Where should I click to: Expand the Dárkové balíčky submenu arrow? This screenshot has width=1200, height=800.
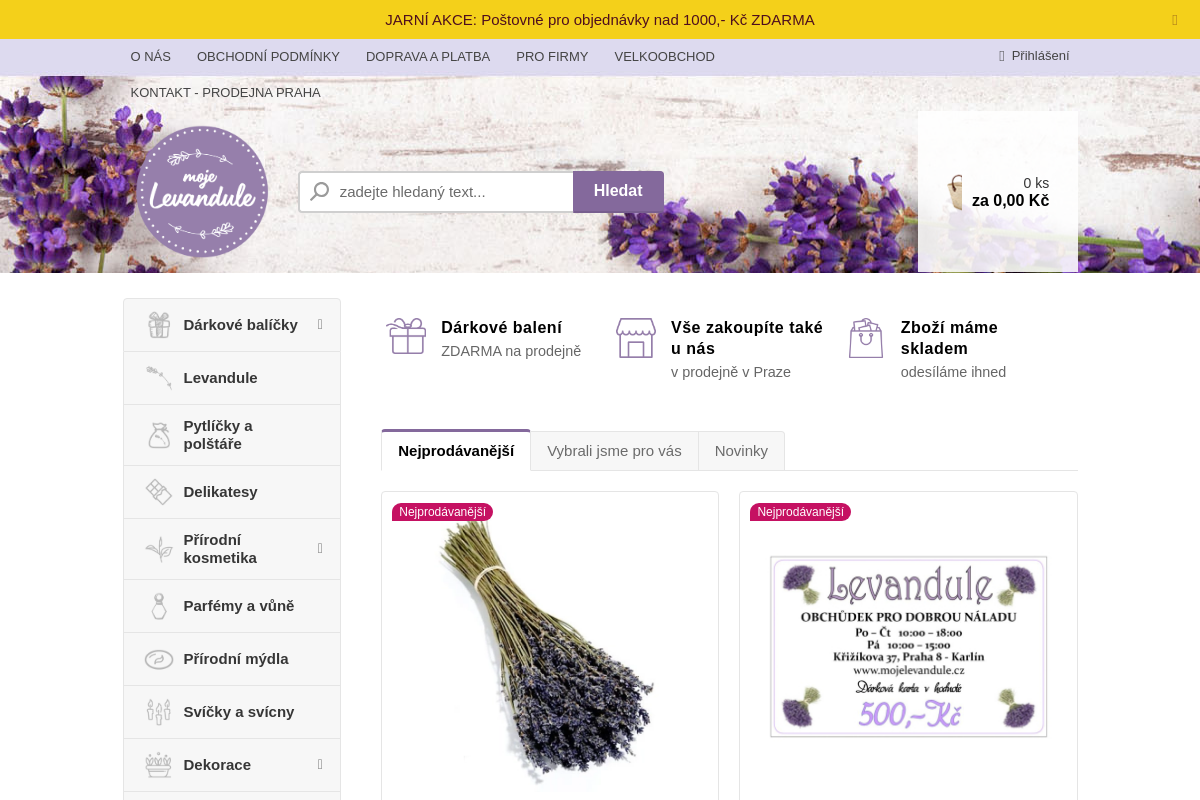tap(320, 324)
